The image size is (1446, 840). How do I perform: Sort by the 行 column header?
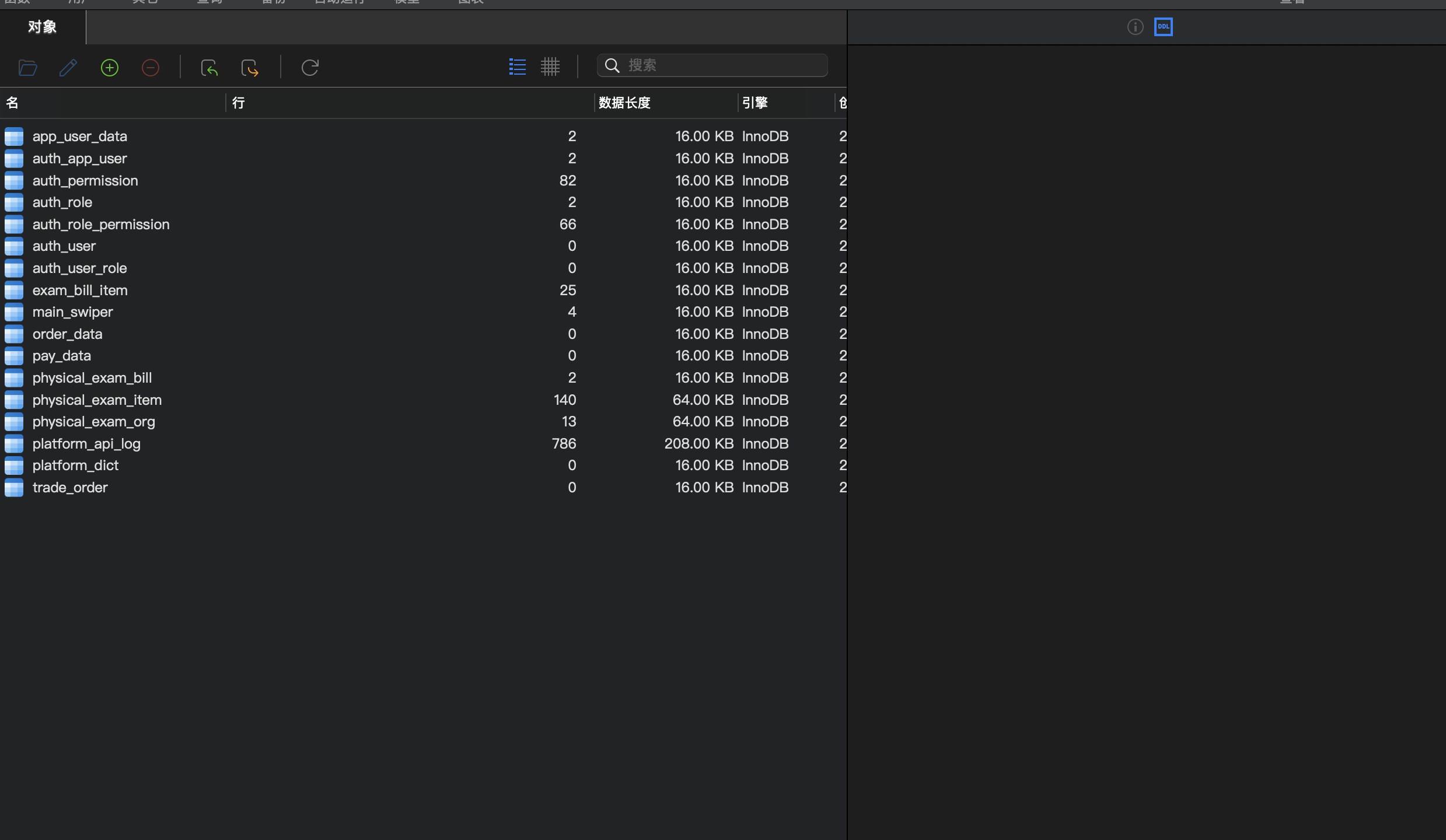(238, 103)
